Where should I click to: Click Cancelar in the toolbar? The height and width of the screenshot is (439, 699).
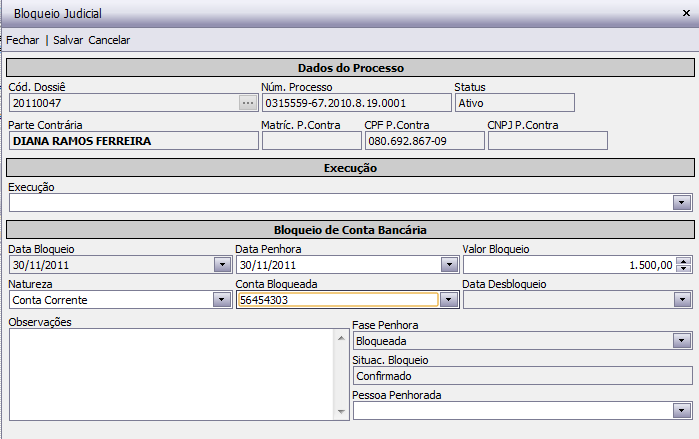(109, 40)
